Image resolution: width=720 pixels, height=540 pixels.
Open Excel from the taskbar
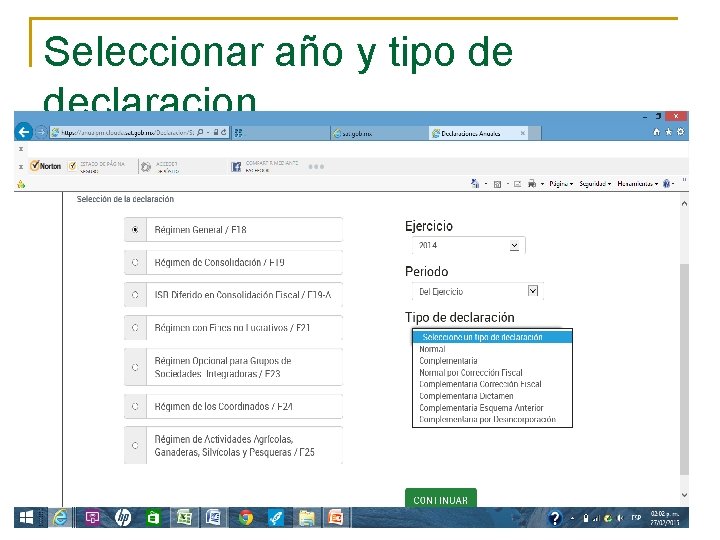184,518
